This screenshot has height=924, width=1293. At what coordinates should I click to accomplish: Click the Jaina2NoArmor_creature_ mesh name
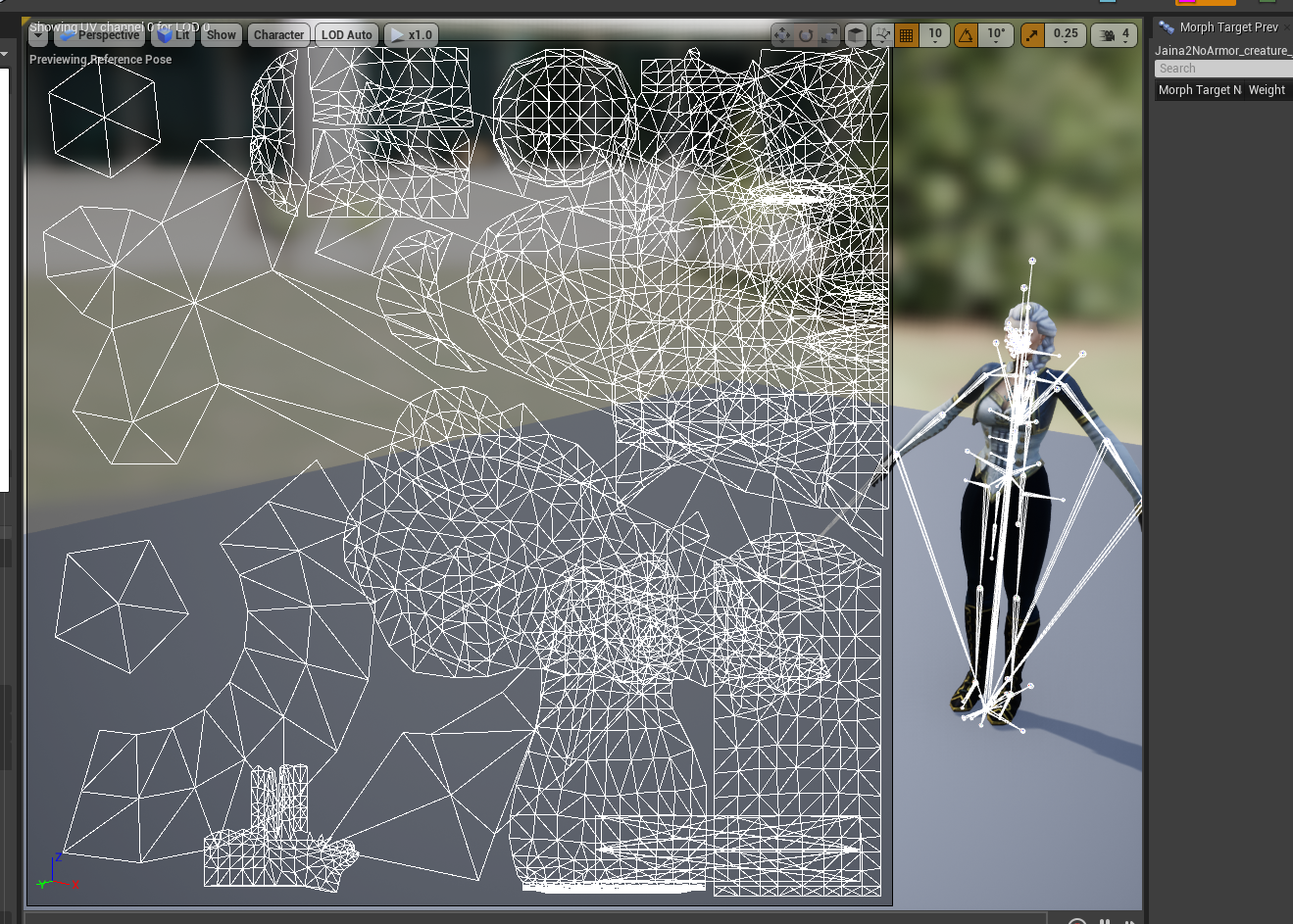pyautogui.click(x=1222, y=51)
